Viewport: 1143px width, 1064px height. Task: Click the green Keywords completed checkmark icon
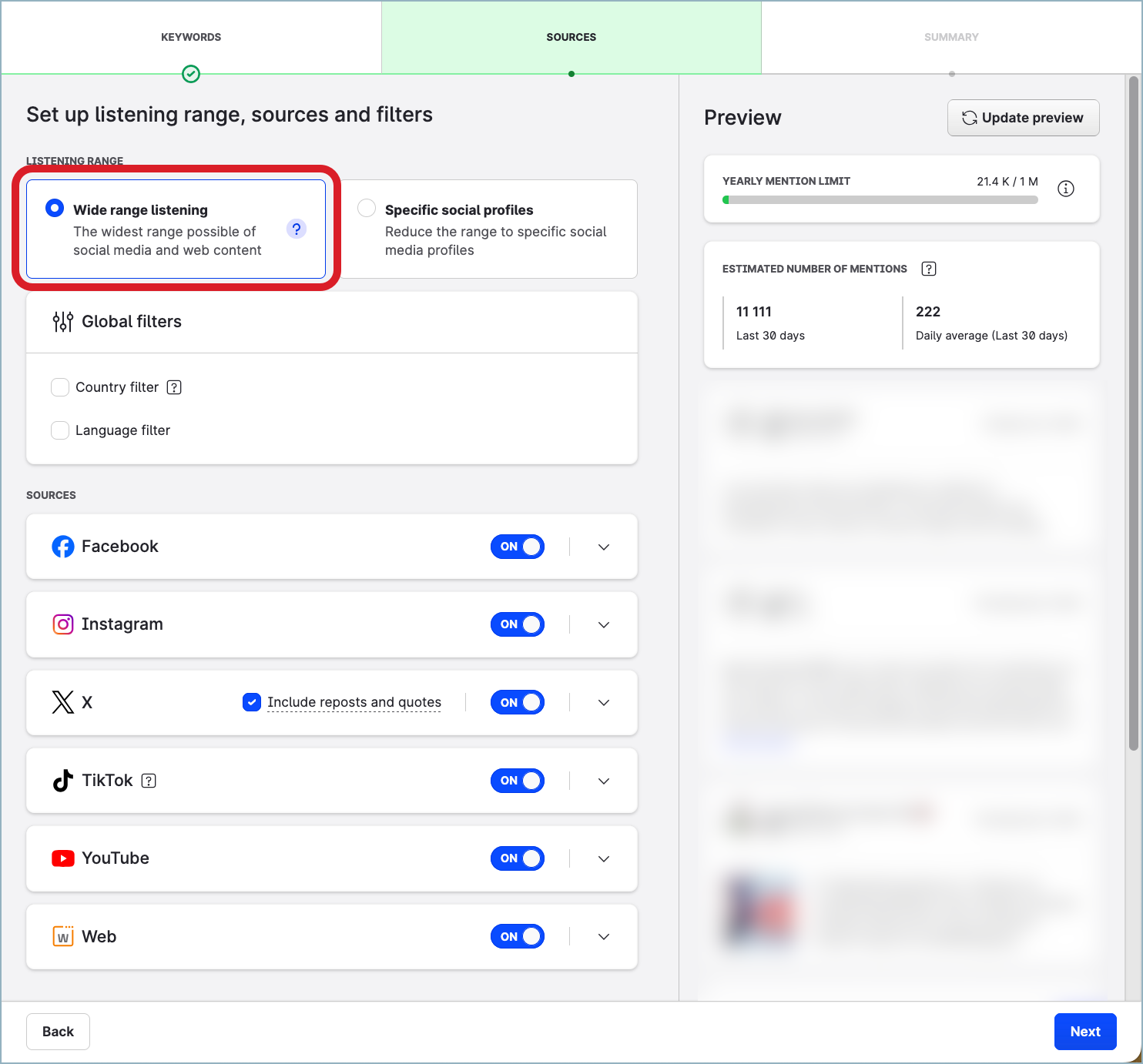(191, 74)
